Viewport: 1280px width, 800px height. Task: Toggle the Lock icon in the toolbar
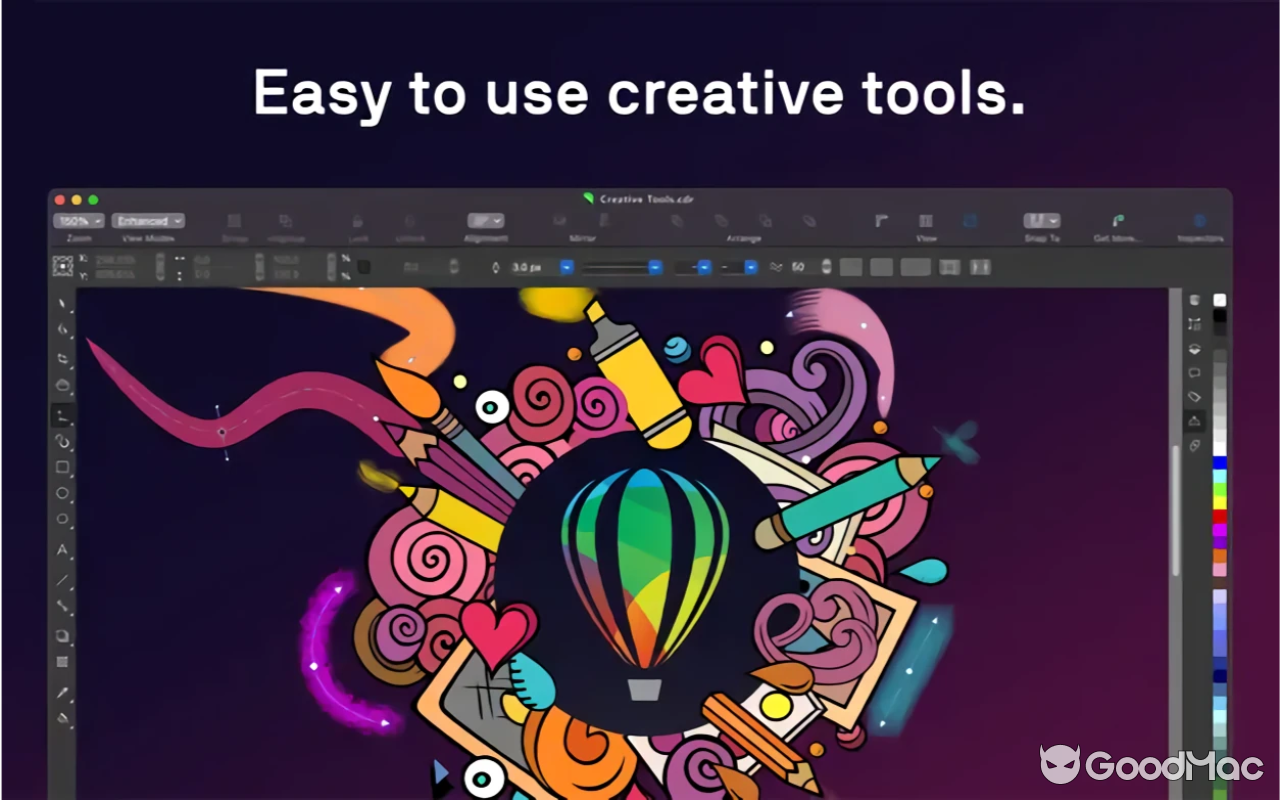357,220
